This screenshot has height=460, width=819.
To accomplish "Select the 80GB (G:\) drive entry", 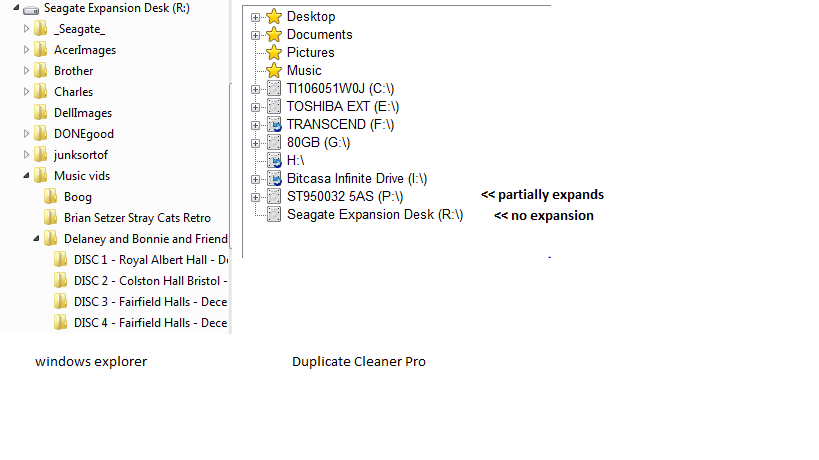I will pyautogui.click(x=319, y=143).
